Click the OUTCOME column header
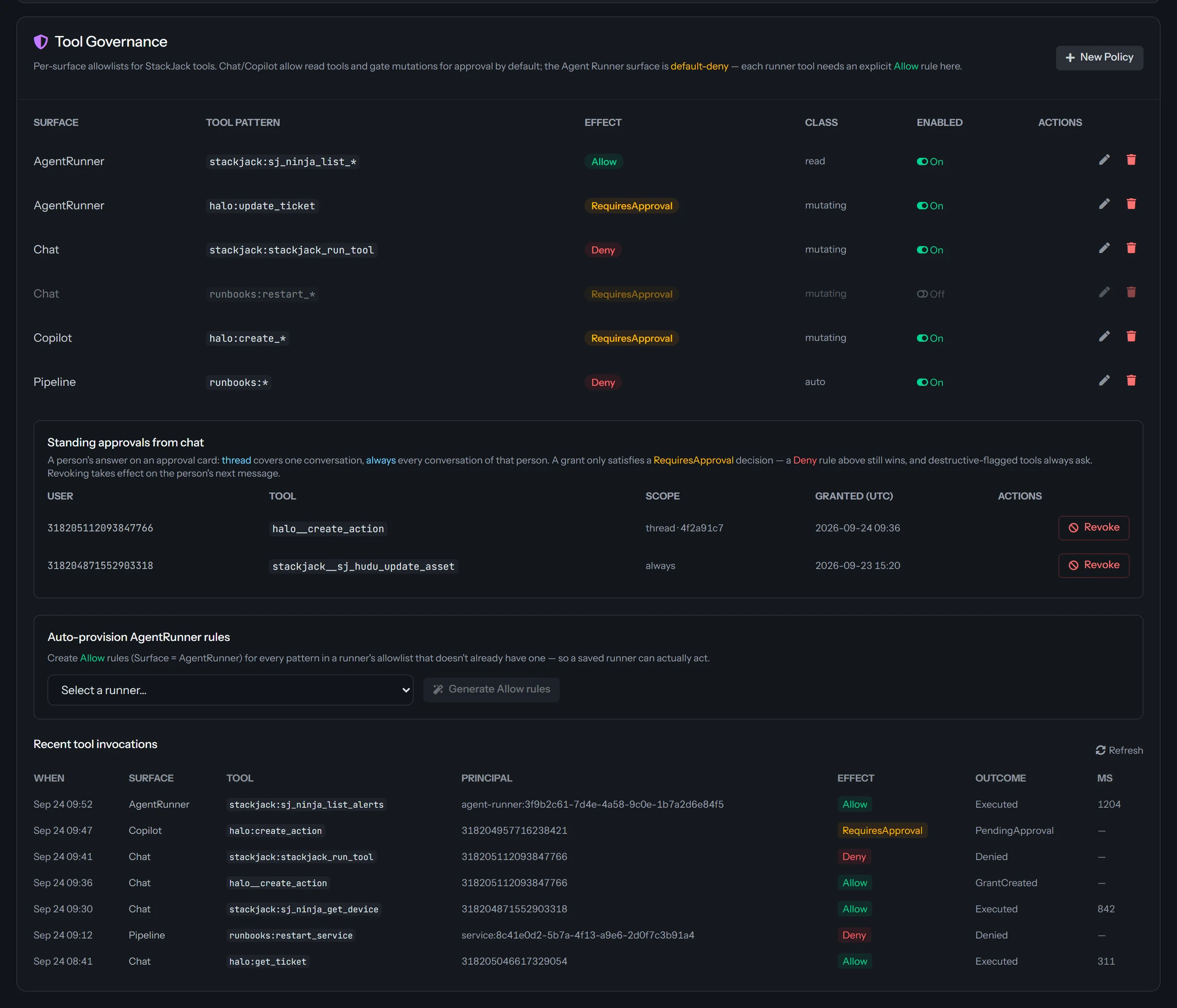 (x=1000, y=778)
